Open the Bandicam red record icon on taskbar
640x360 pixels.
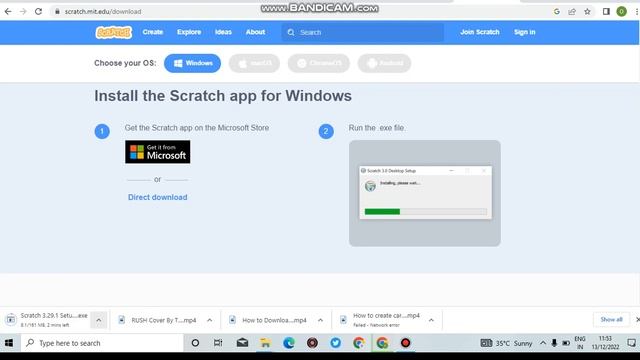coord(405,343)
